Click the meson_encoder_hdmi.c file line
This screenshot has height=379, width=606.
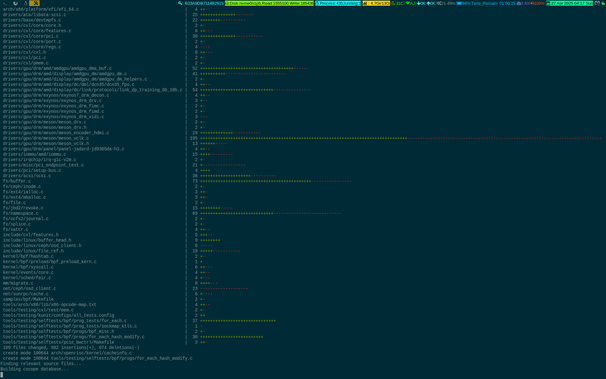tap(56, 133)
